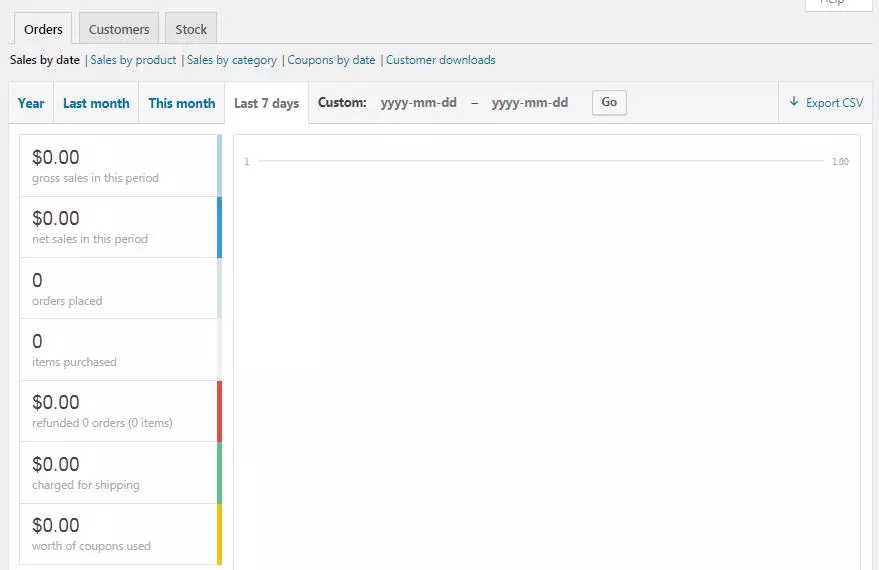Screen dimensions: 879x570
Task: Select the Last 7 days range
Action: (267, 103)
